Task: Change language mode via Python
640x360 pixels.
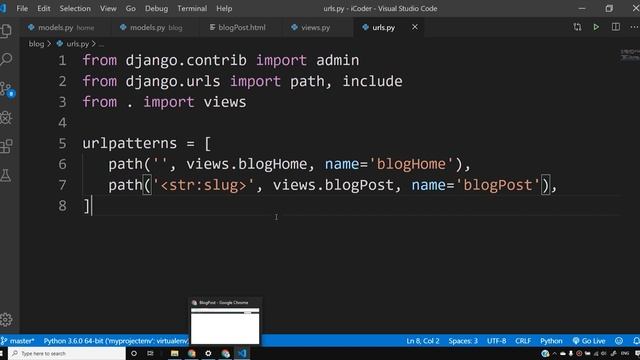Action: 551,341
